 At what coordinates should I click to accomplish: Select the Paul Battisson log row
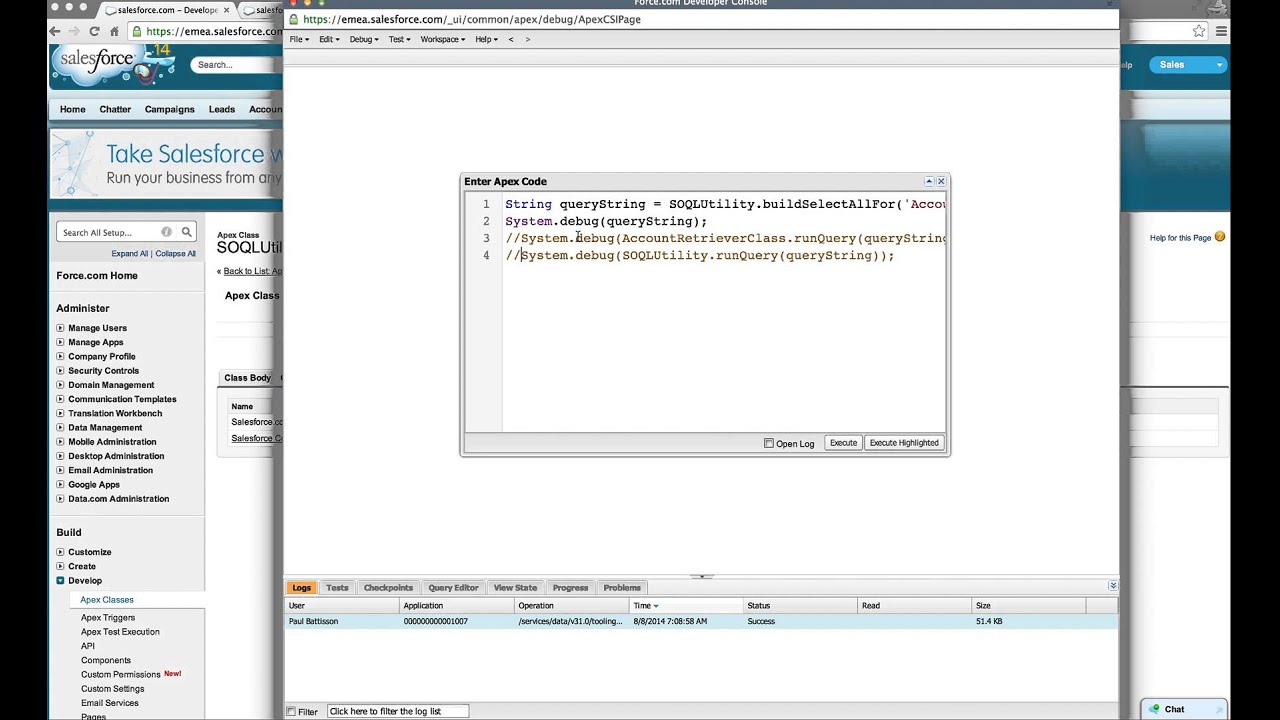[701, 622]
